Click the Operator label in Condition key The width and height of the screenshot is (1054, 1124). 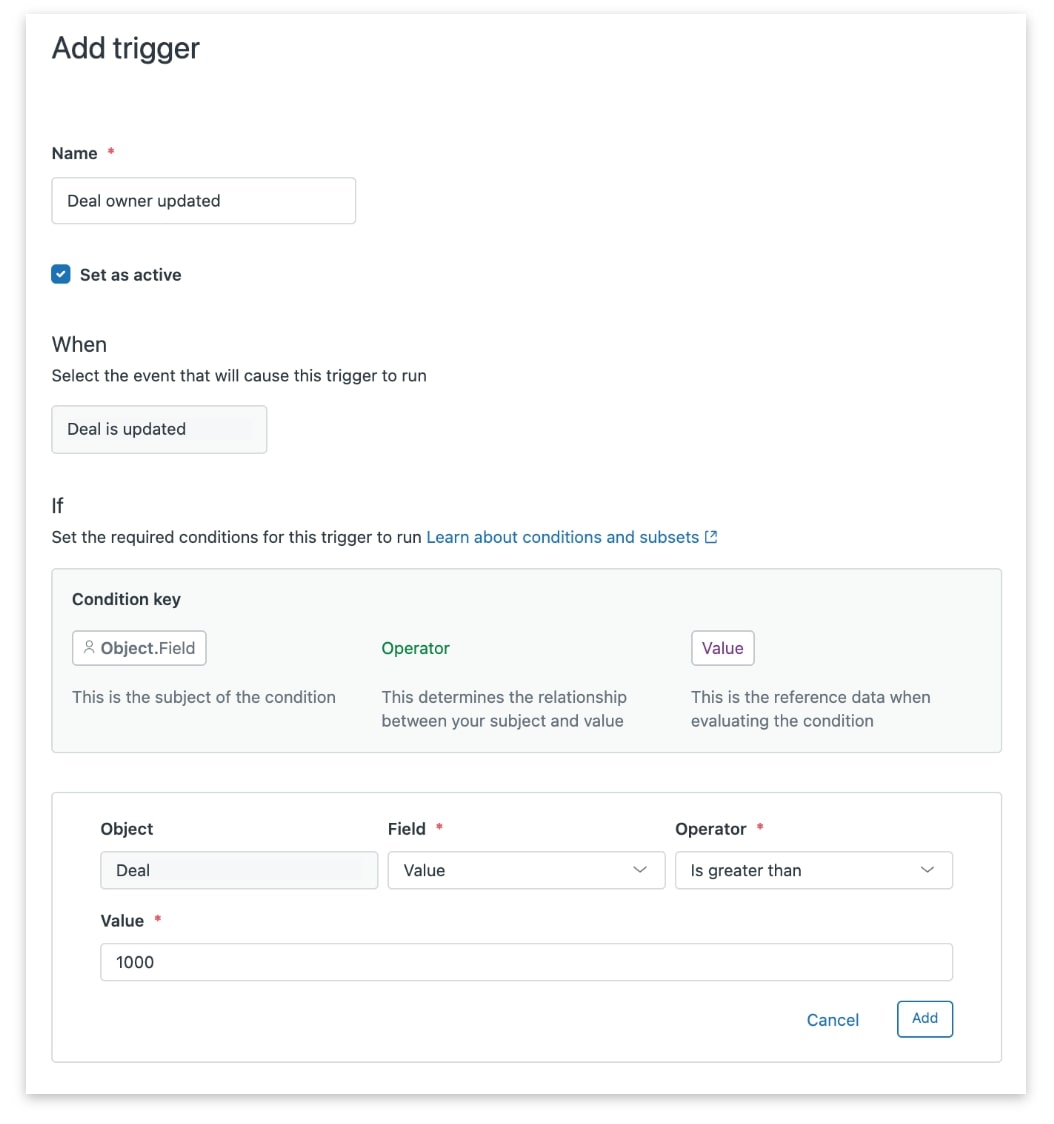click(415, 648)
